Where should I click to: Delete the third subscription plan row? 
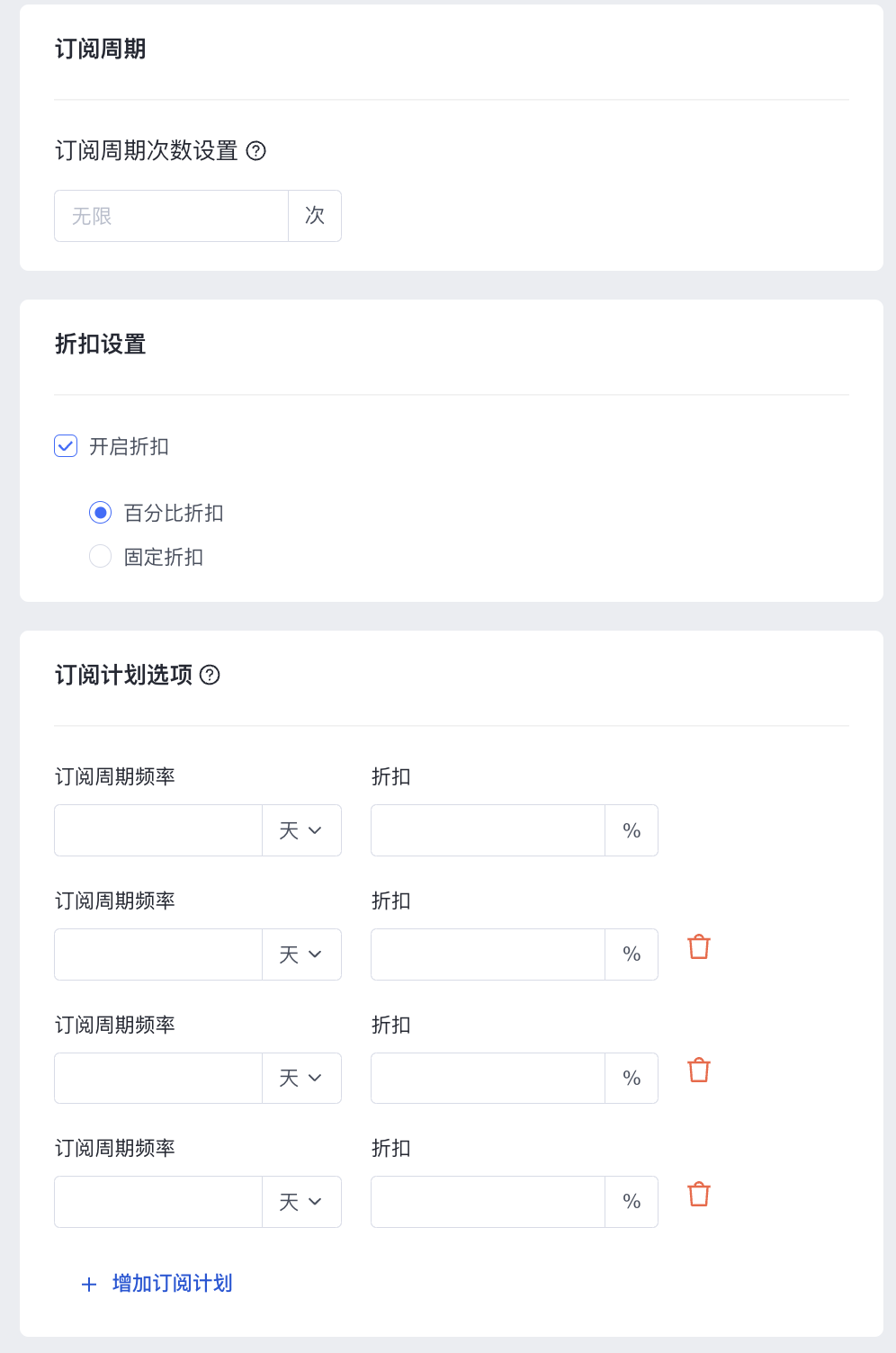tap(699, 1071)
